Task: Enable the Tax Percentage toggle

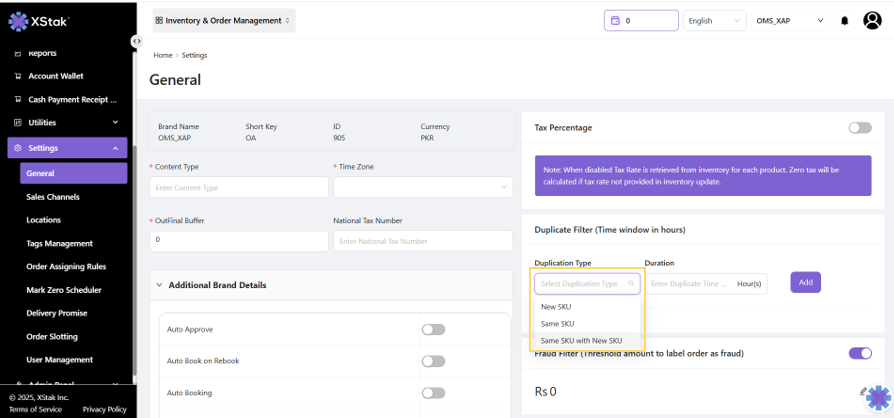Action: [859, 128]
